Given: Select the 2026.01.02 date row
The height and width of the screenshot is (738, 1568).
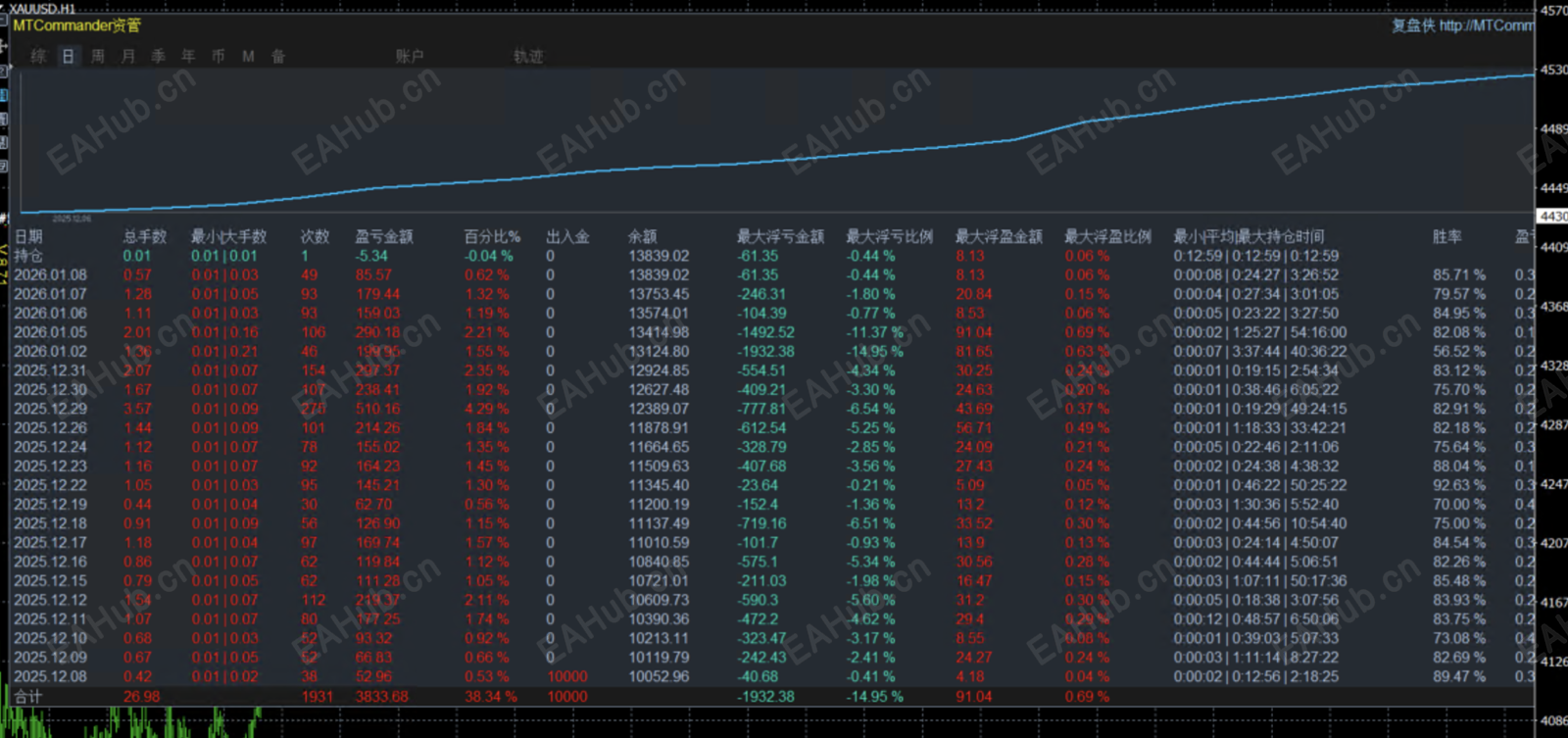Looking at the screenshot, I should click(x=50, y=352).
